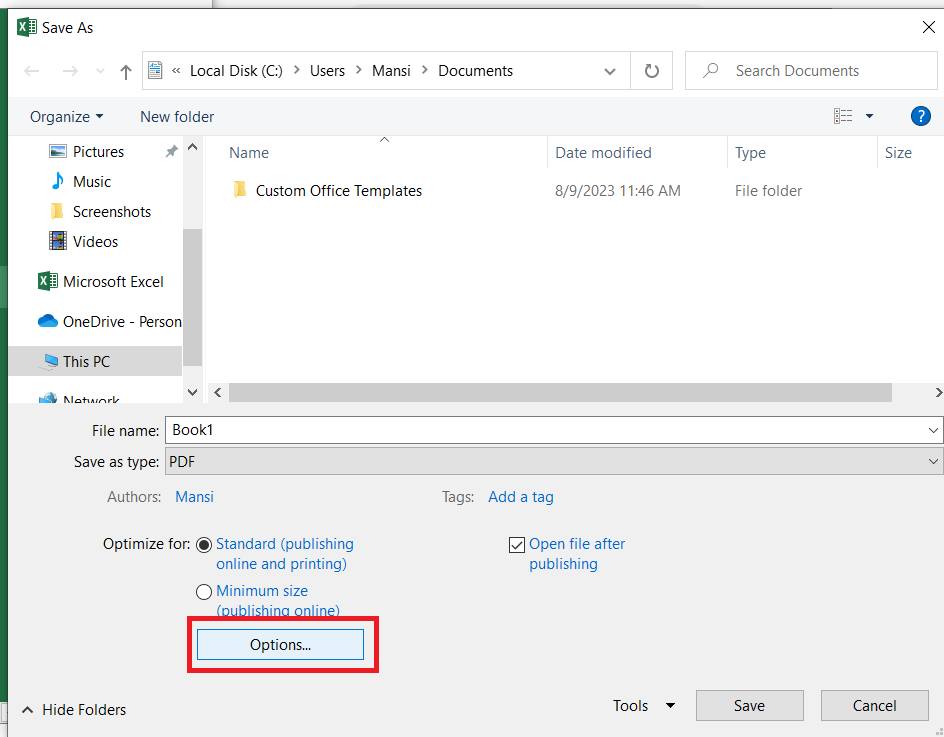The height and width of the screenshot is (737, 944).
Task: Click the Pictures pin icon
Action: point(172,152)
